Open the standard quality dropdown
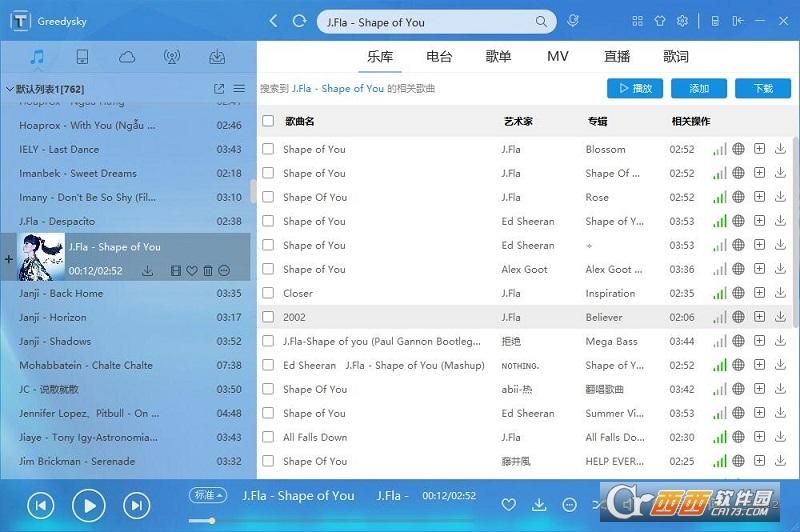Image resolution: width=800 pixels, height=532 pixels. pos(208,495)
